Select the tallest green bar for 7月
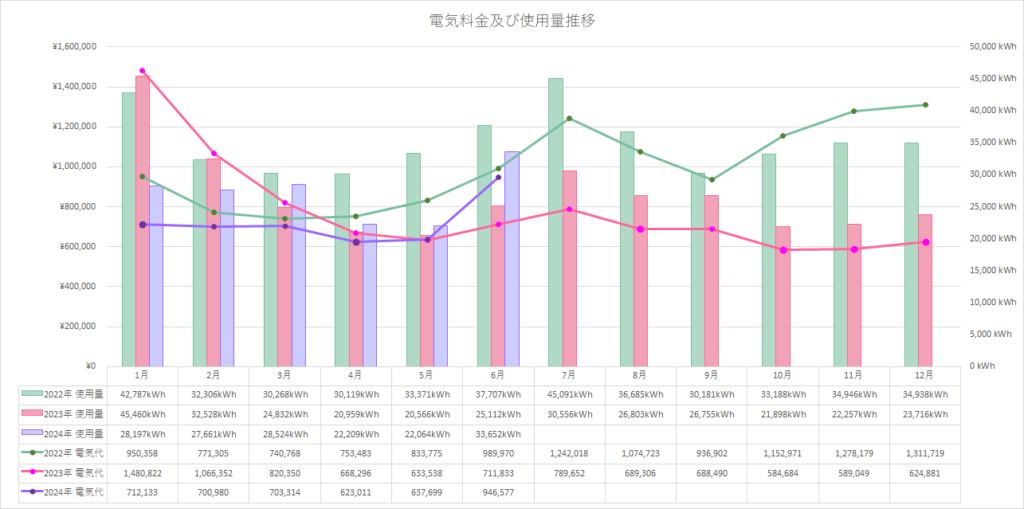1024x509 pixels. point(555,220)
